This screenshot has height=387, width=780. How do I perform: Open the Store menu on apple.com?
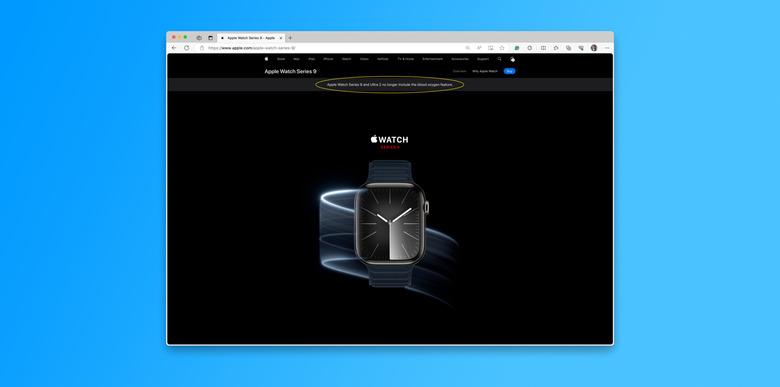[281, 59]
